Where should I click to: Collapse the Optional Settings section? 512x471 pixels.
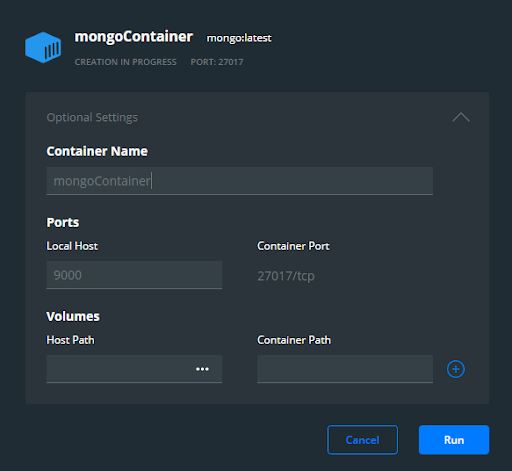point(461,117)
